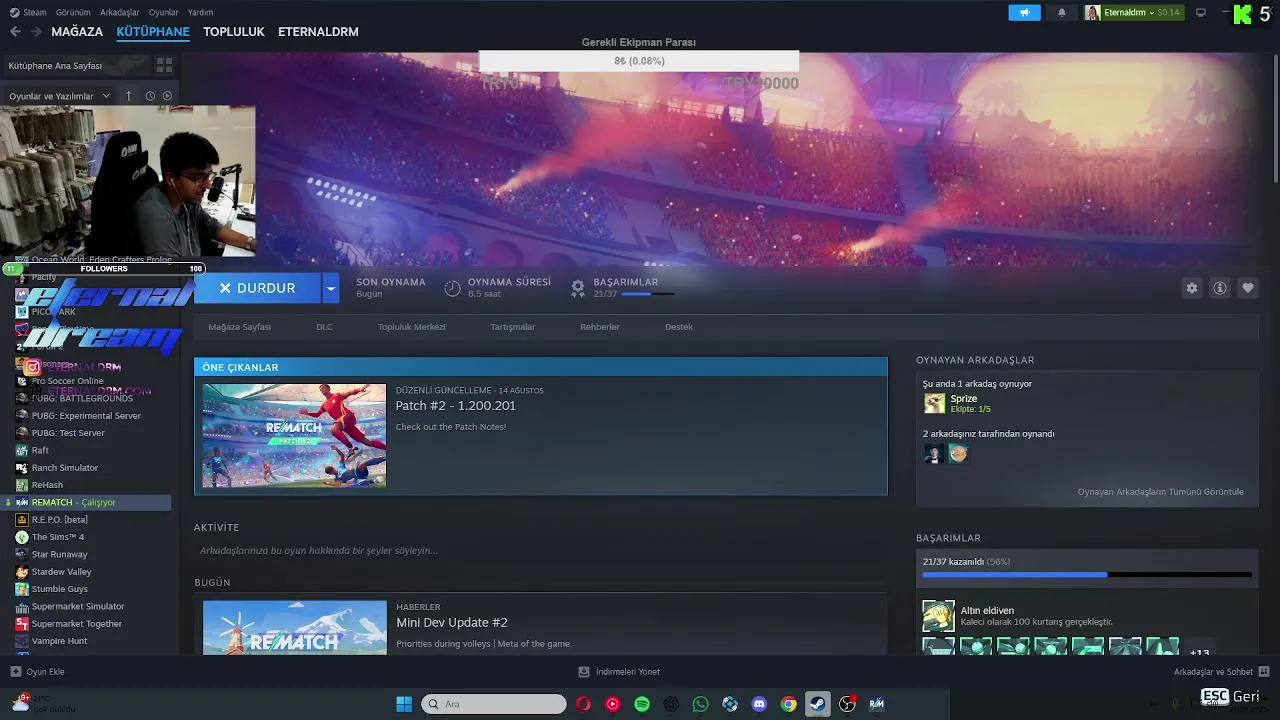This screenshot has width=1280, height=720.
Task: Open the Tartışmalar tab
Action: coord(512,327)
